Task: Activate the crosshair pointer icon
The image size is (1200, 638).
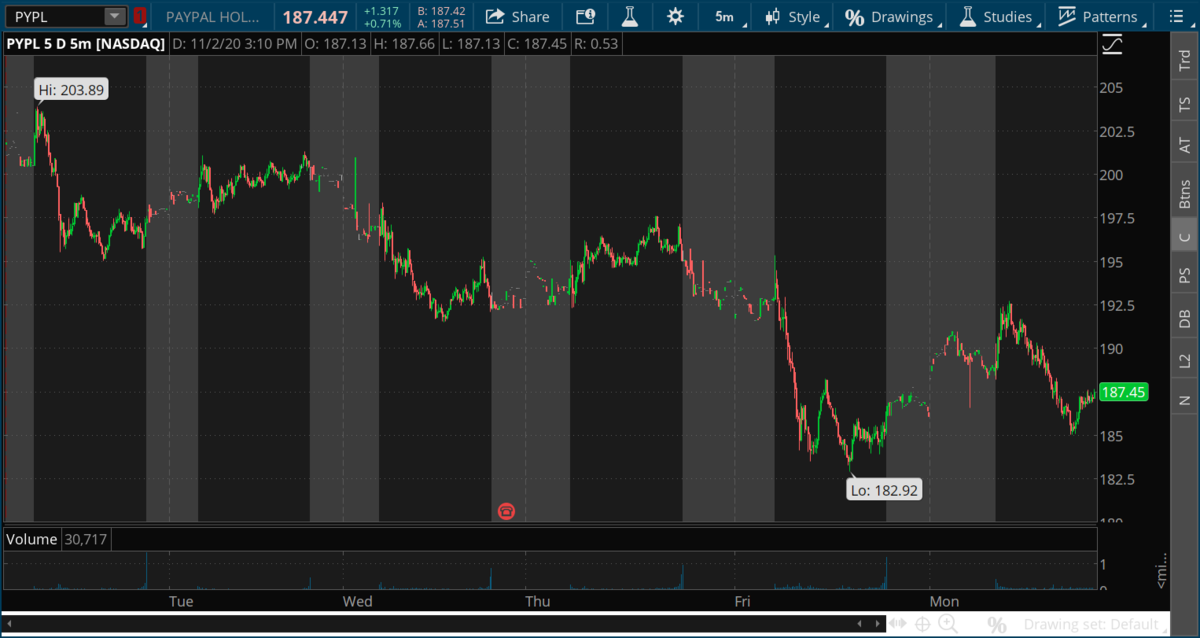Action: pyautogui.click(x=922, y=625)
